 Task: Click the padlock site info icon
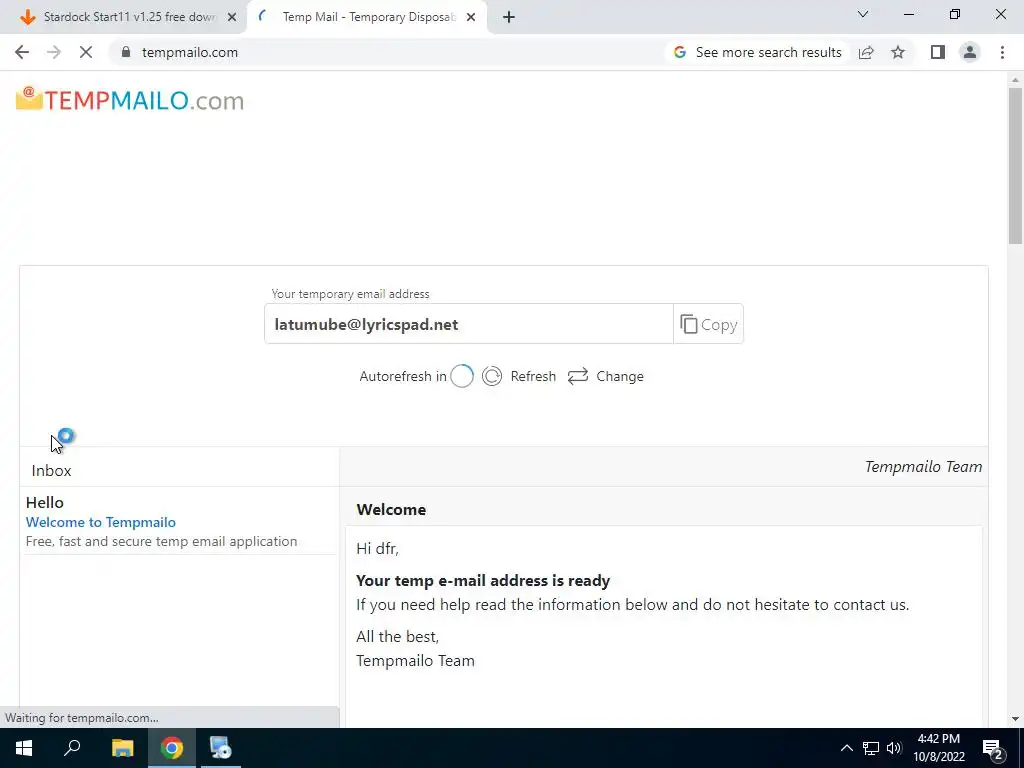(126, 52)
